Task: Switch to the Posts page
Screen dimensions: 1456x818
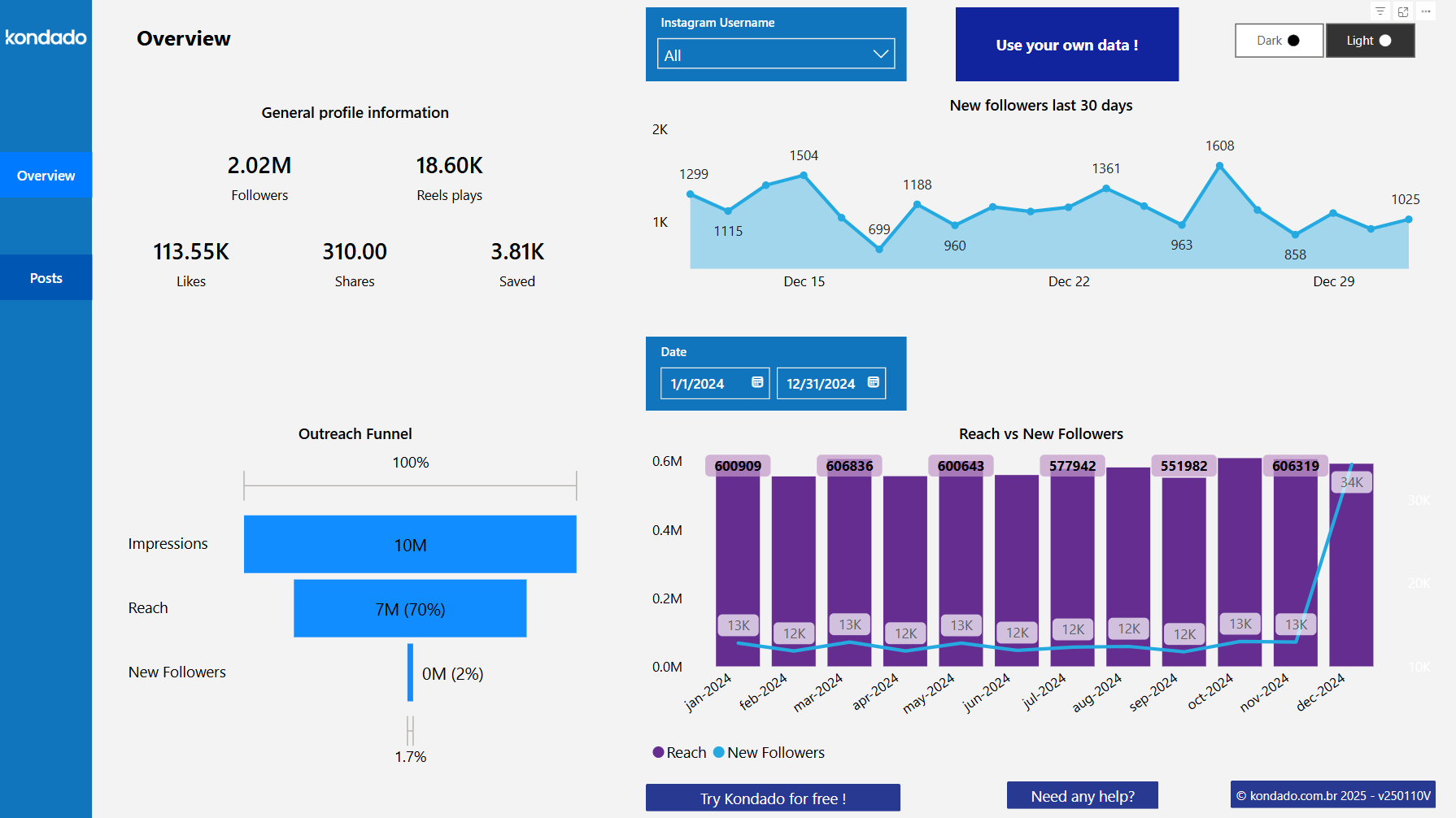Action: (46, 277)
